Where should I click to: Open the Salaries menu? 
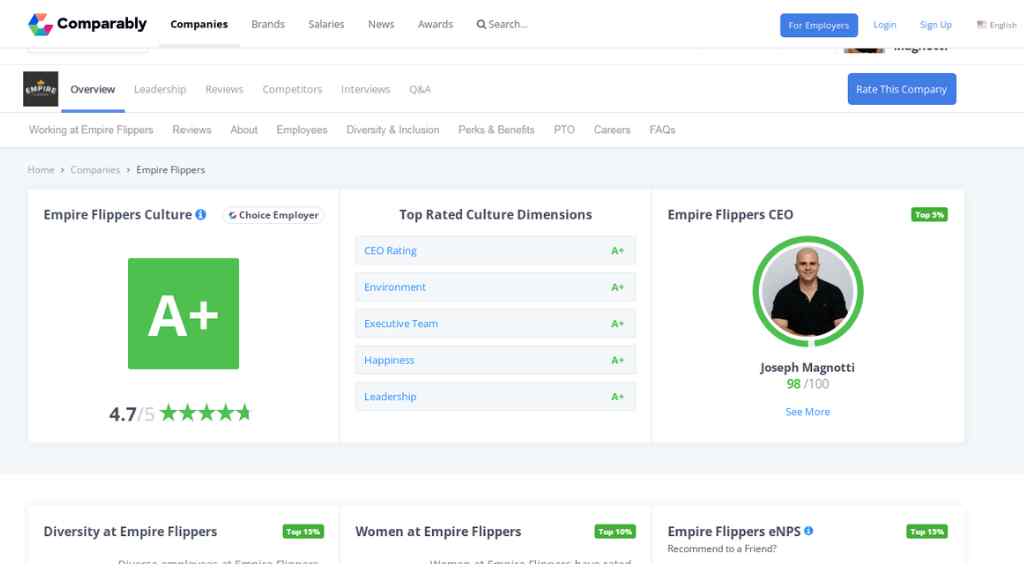[326, 24]
